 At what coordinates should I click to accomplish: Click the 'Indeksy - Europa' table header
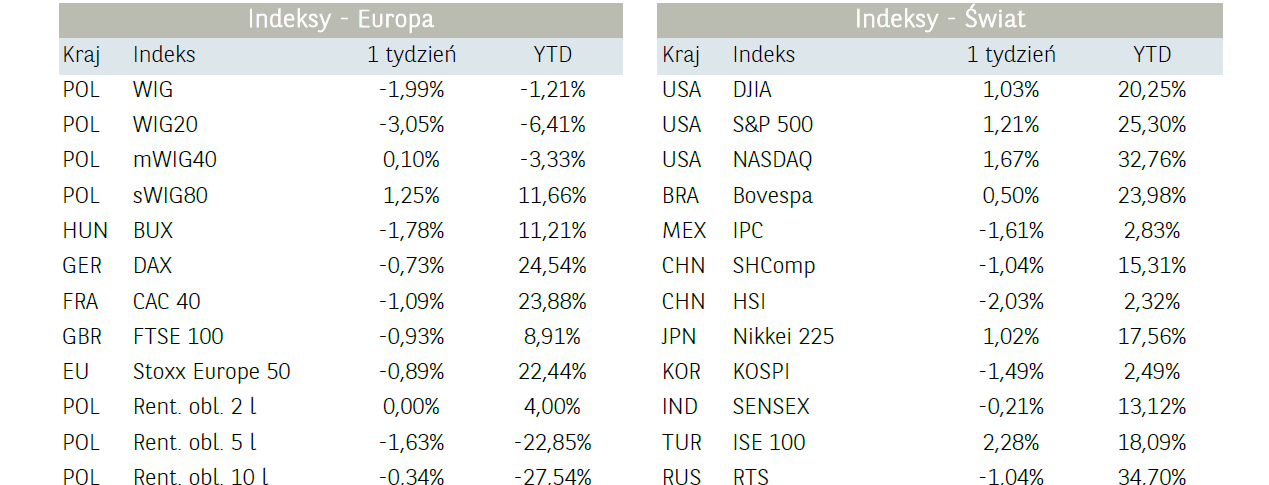tap(340, 19)
